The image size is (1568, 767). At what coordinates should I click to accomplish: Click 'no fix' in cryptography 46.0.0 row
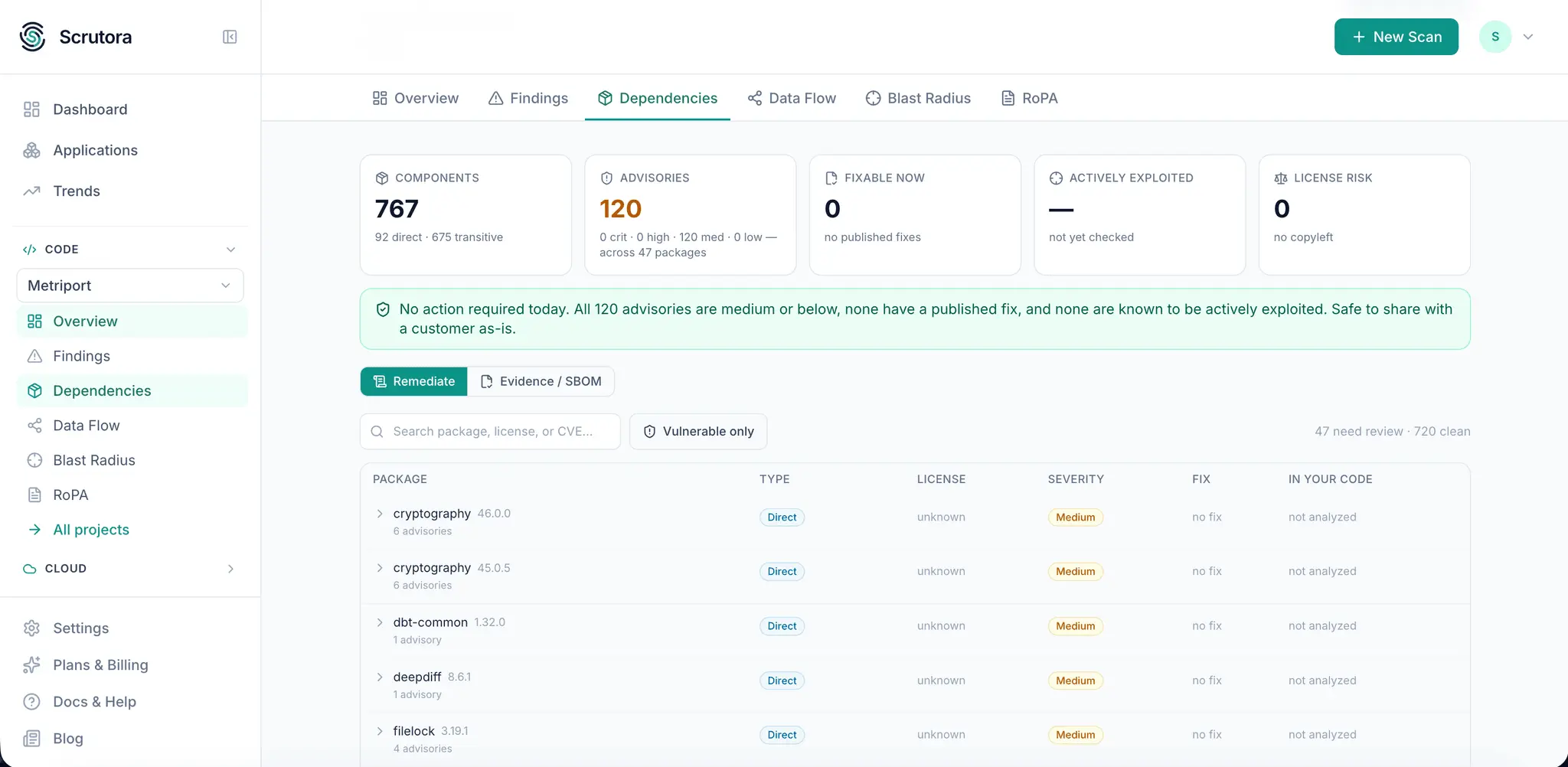(1207, 517)
